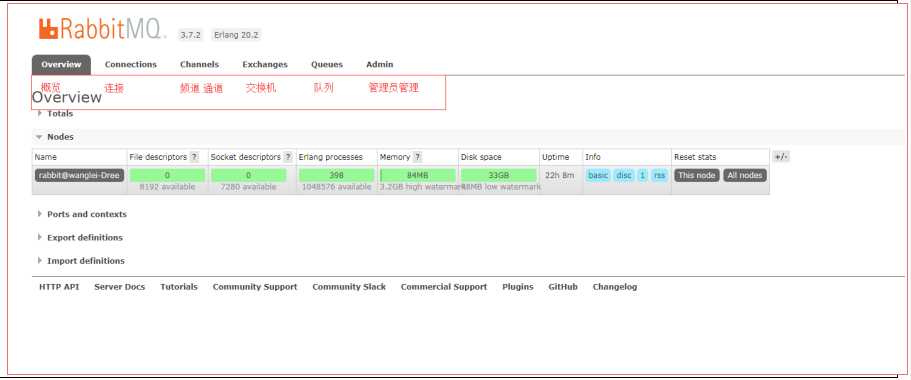Screen dimensions: 911x380
Task: Click the Info column header
Action: [x=593, y=157]
